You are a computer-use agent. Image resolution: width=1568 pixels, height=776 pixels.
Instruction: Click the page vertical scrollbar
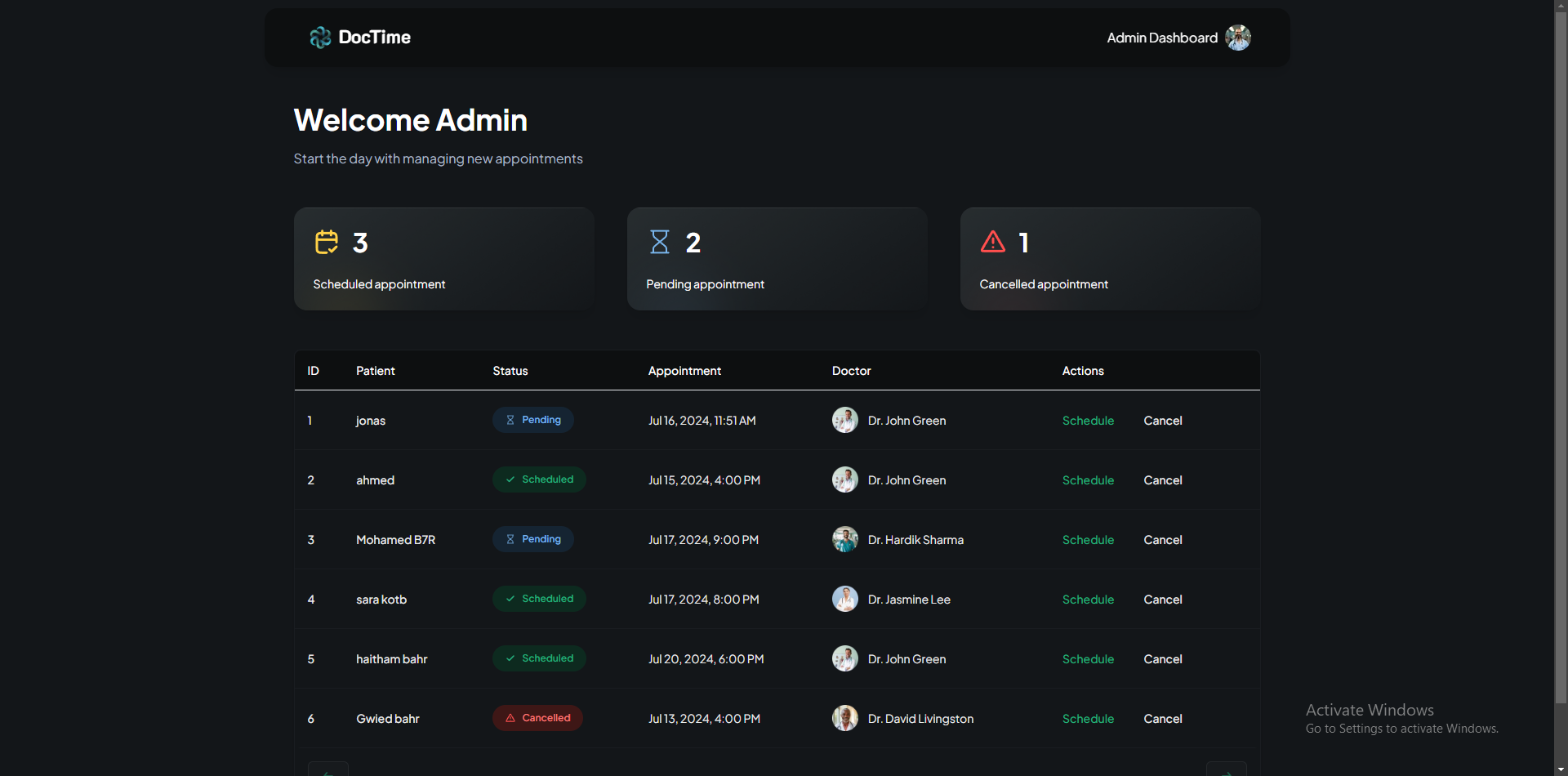click(1561, 358)
